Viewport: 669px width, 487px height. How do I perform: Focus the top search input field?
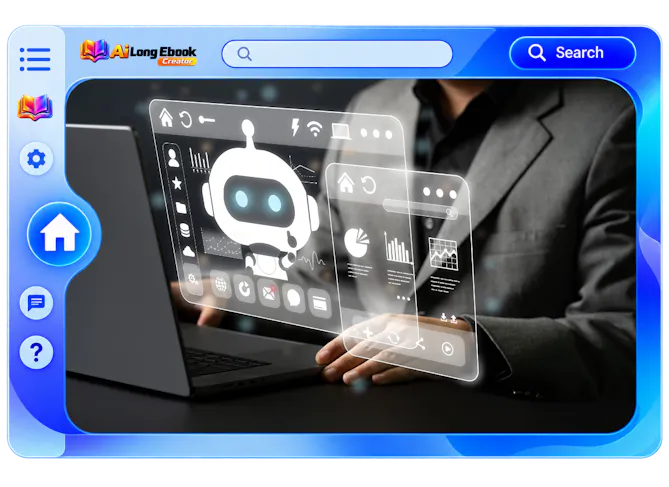pos(337,54)
